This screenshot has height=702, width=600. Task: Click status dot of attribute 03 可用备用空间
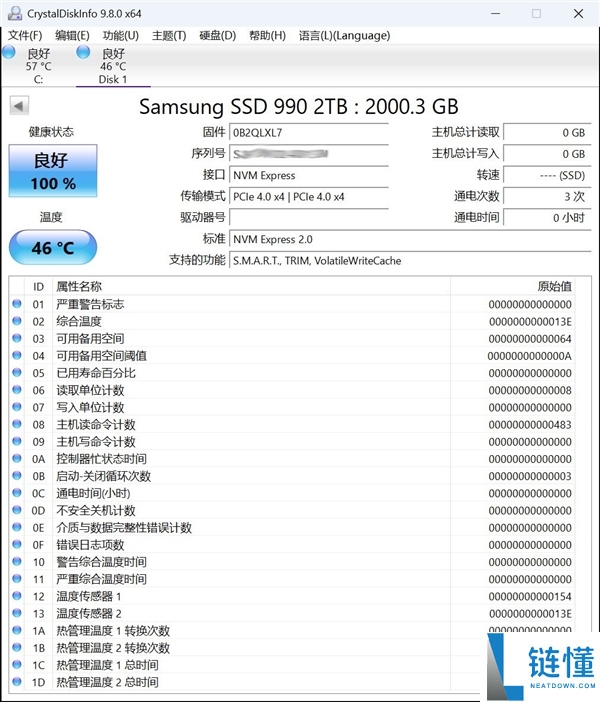[17, 338]
